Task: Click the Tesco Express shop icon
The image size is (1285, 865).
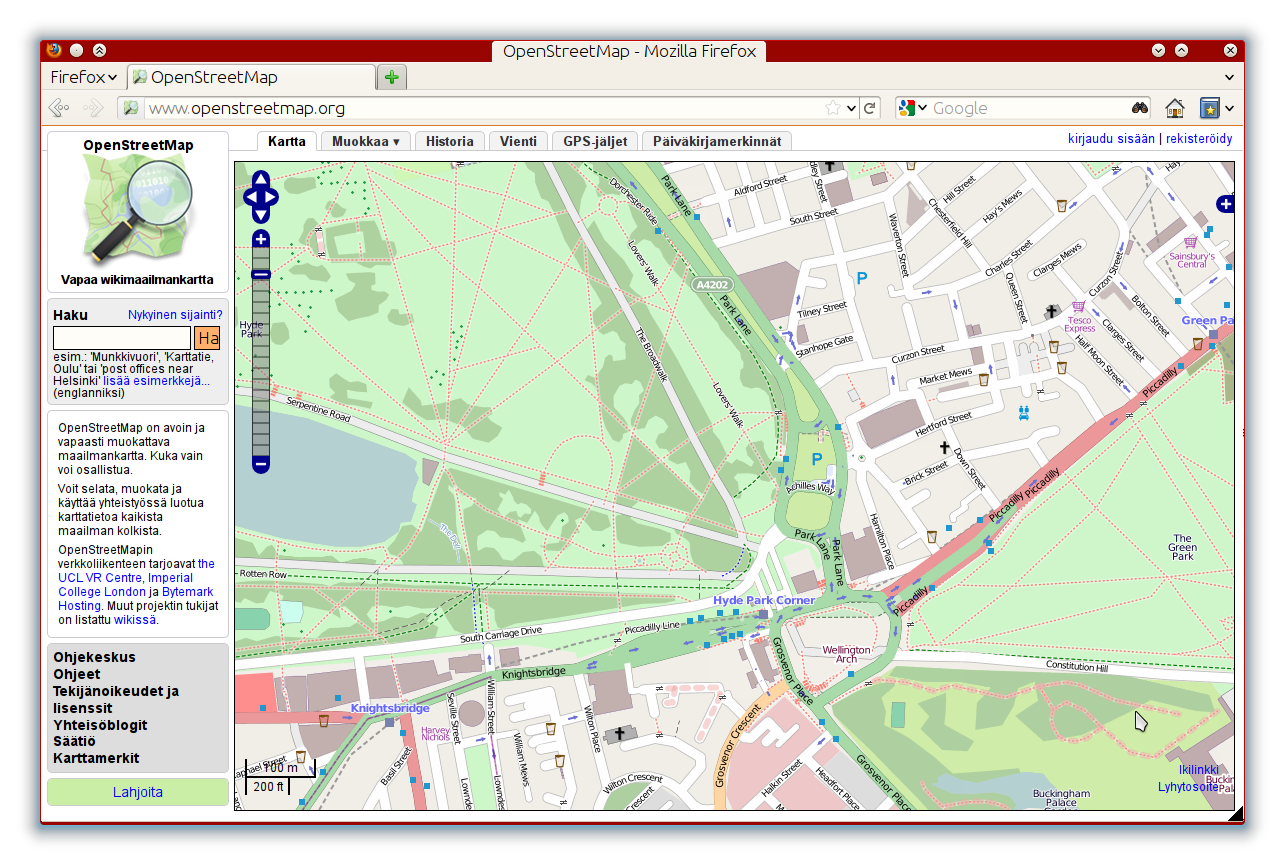Action: click(x=1078, y=307)
